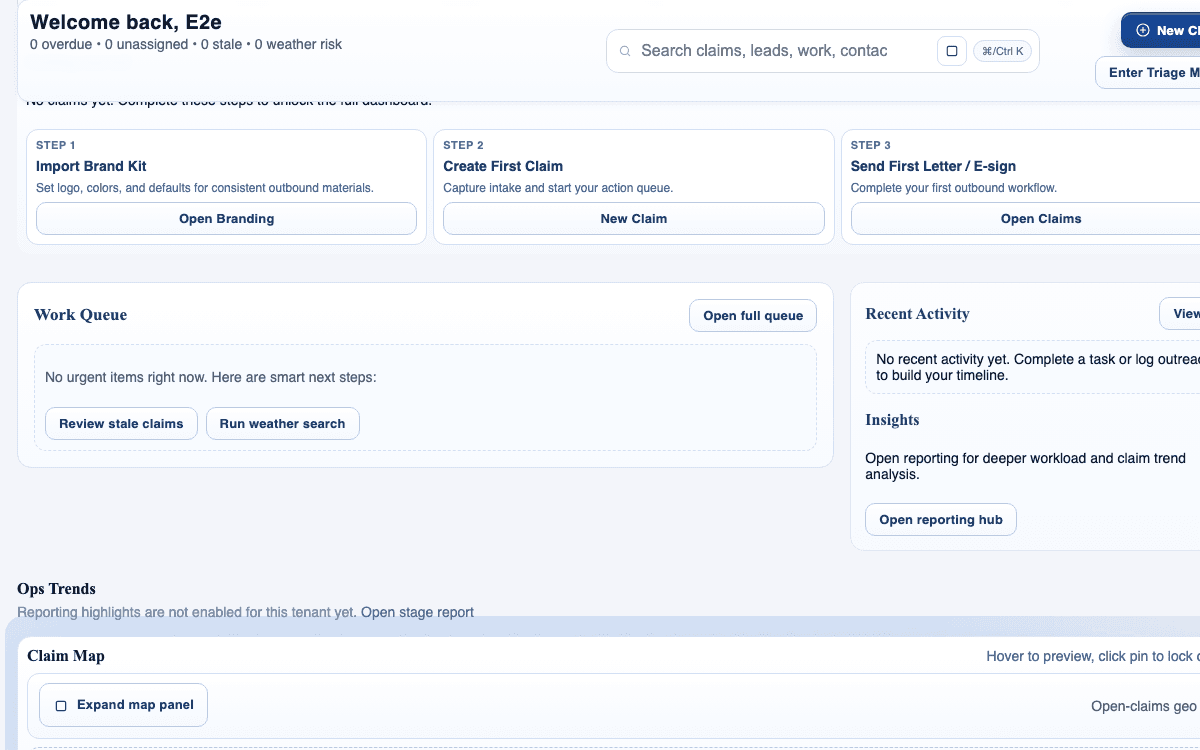Image resolution: width=1200 pixels, height=750 pixels.
Task: Expand the map panel
Action: [123, 704]
